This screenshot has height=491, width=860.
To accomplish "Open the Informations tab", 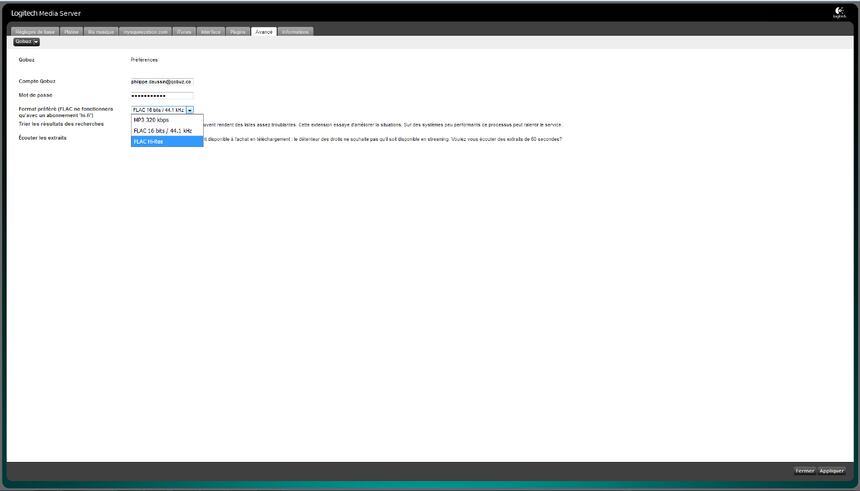I will click(x=296, y=32).
